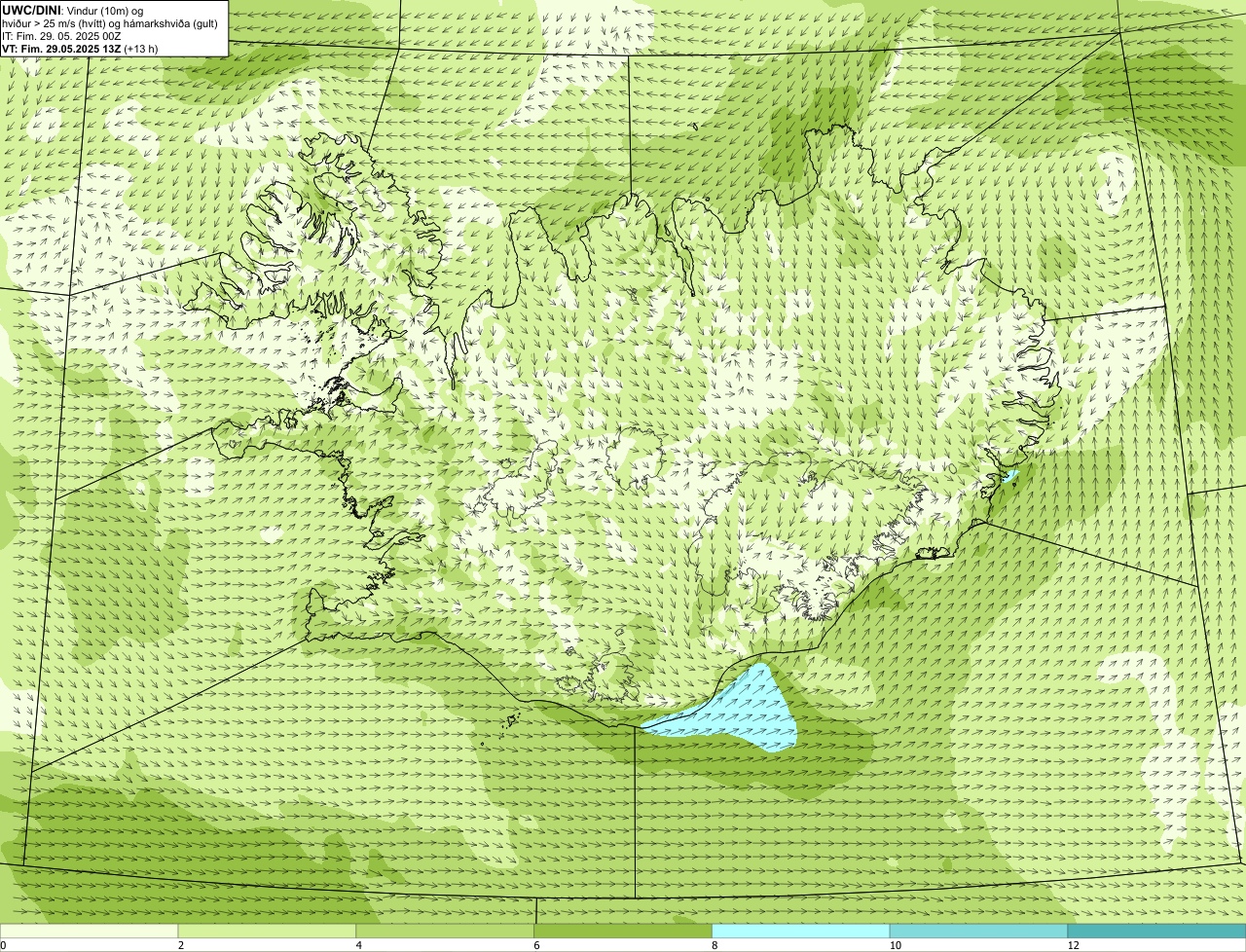The width and height of the screenshot is (1246, 952).
Task: Click the legend label "10"
Action: tap(895, 945)
